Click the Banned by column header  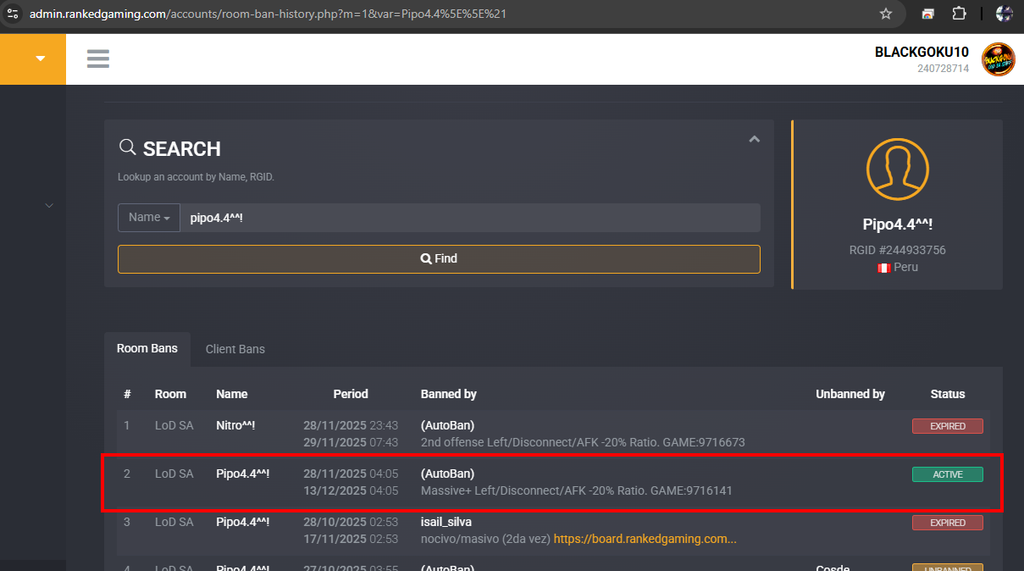[449, 394]
